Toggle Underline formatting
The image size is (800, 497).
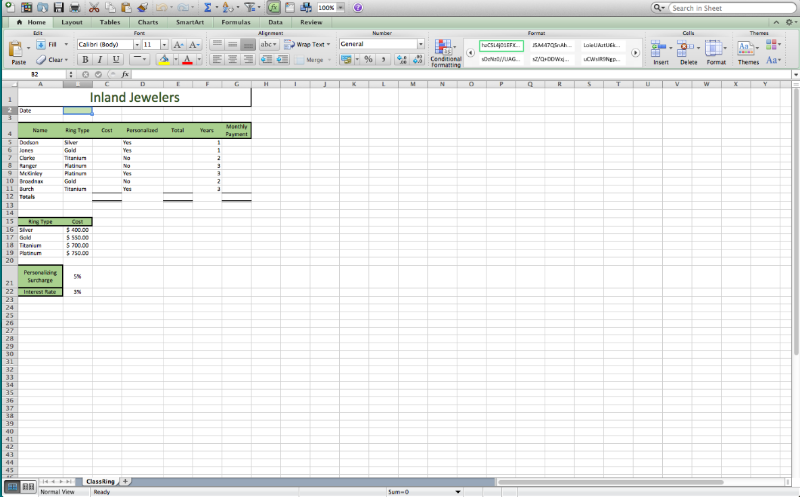click(116, 59)
